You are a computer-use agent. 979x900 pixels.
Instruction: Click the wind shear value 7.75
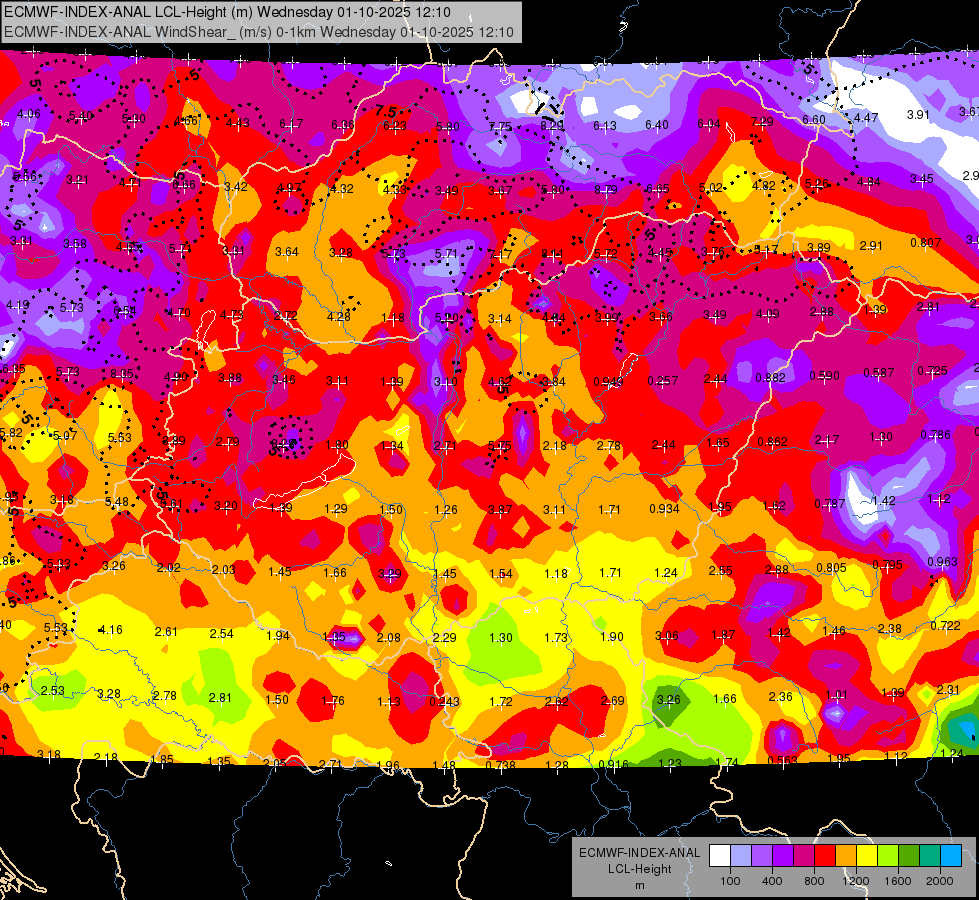[500, 127]
